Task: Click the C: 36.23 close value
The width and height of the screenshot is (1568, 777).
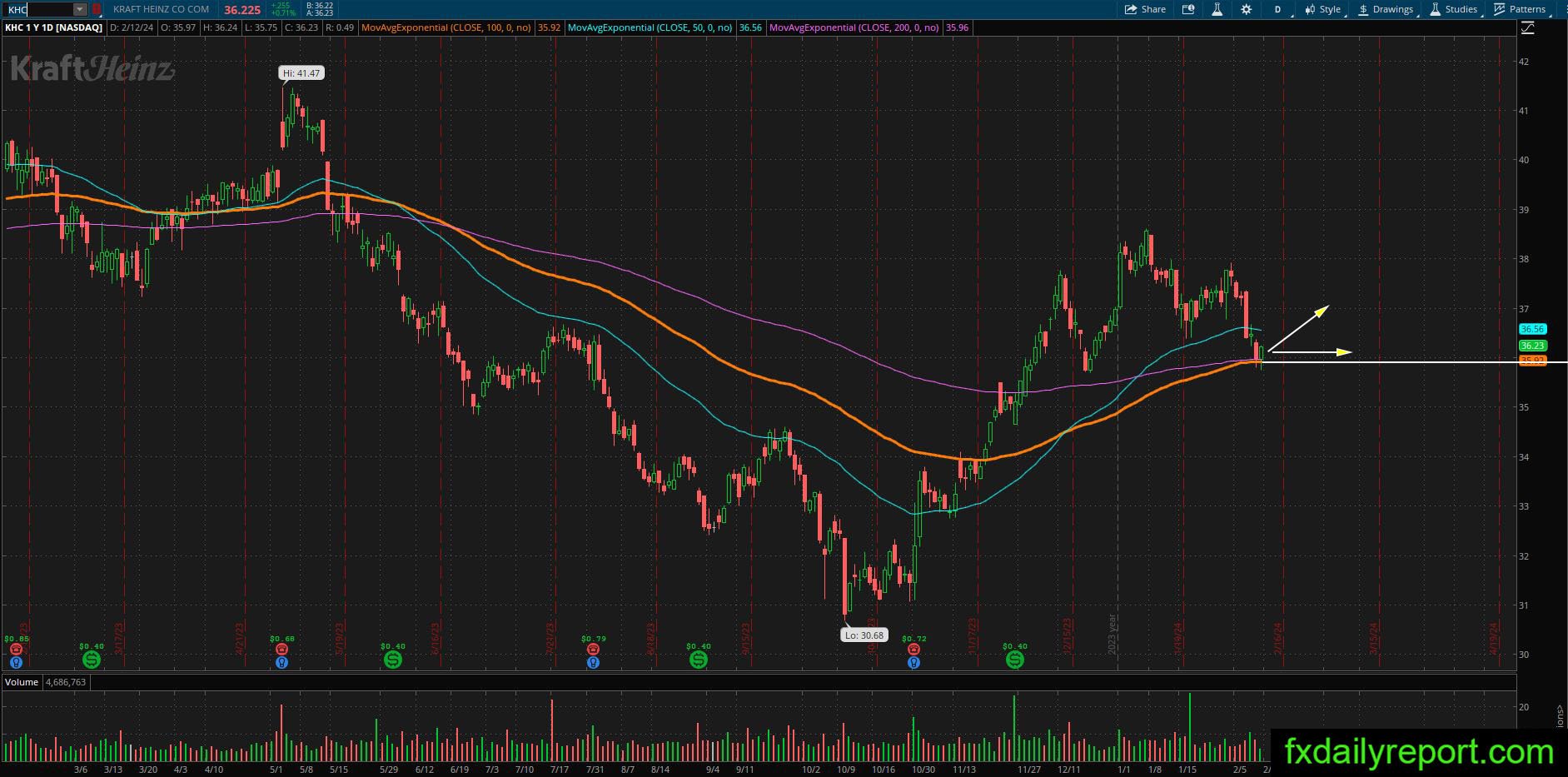Action: [301, 27]
